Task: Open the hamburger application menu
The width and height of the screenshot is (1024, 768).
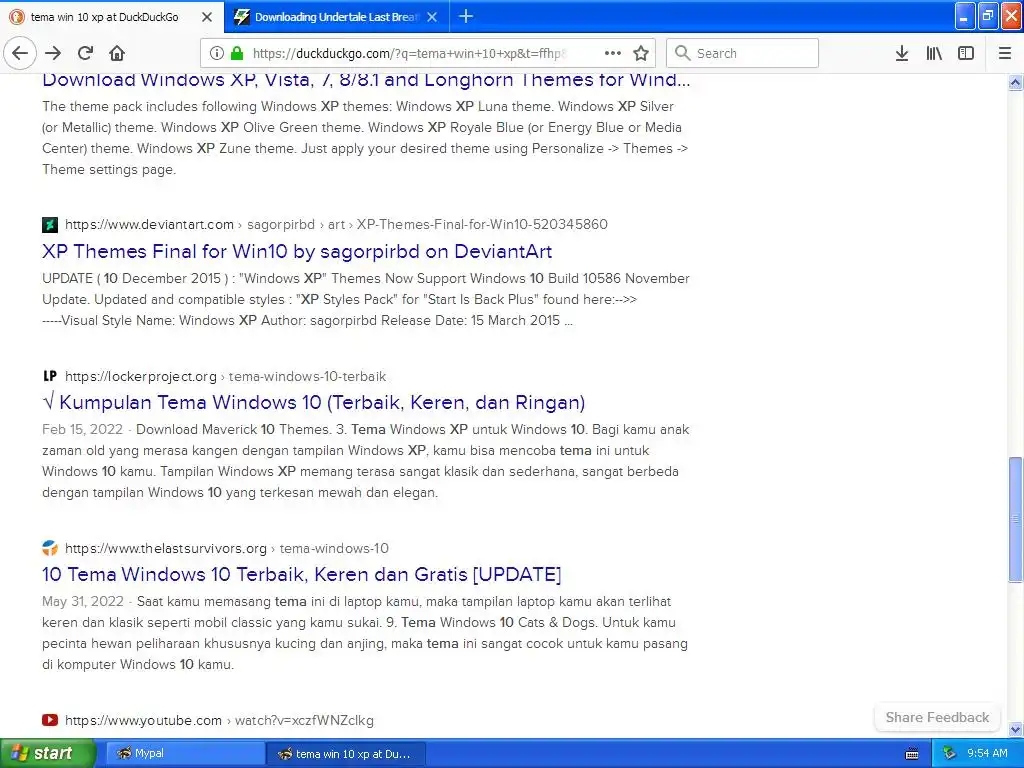Action: coord(1005,54)
